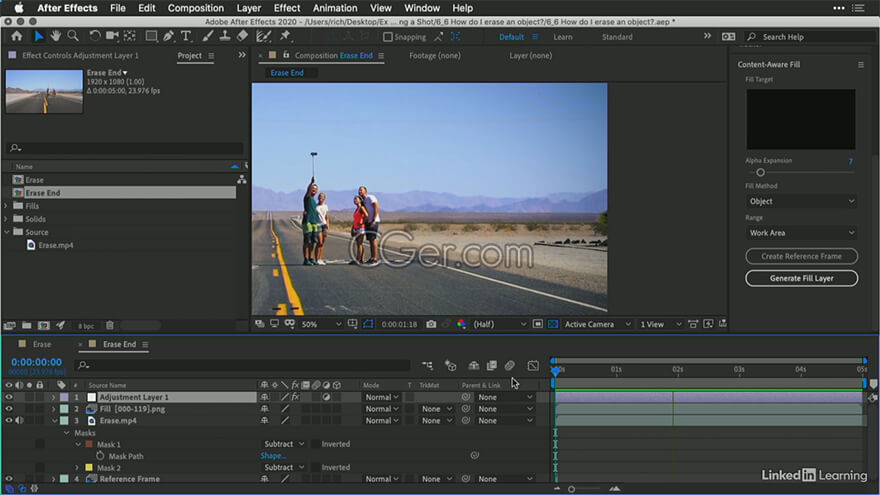Select the Rotation tool
The width and height of the screenshot is (880, 495).
click(94, 36)
